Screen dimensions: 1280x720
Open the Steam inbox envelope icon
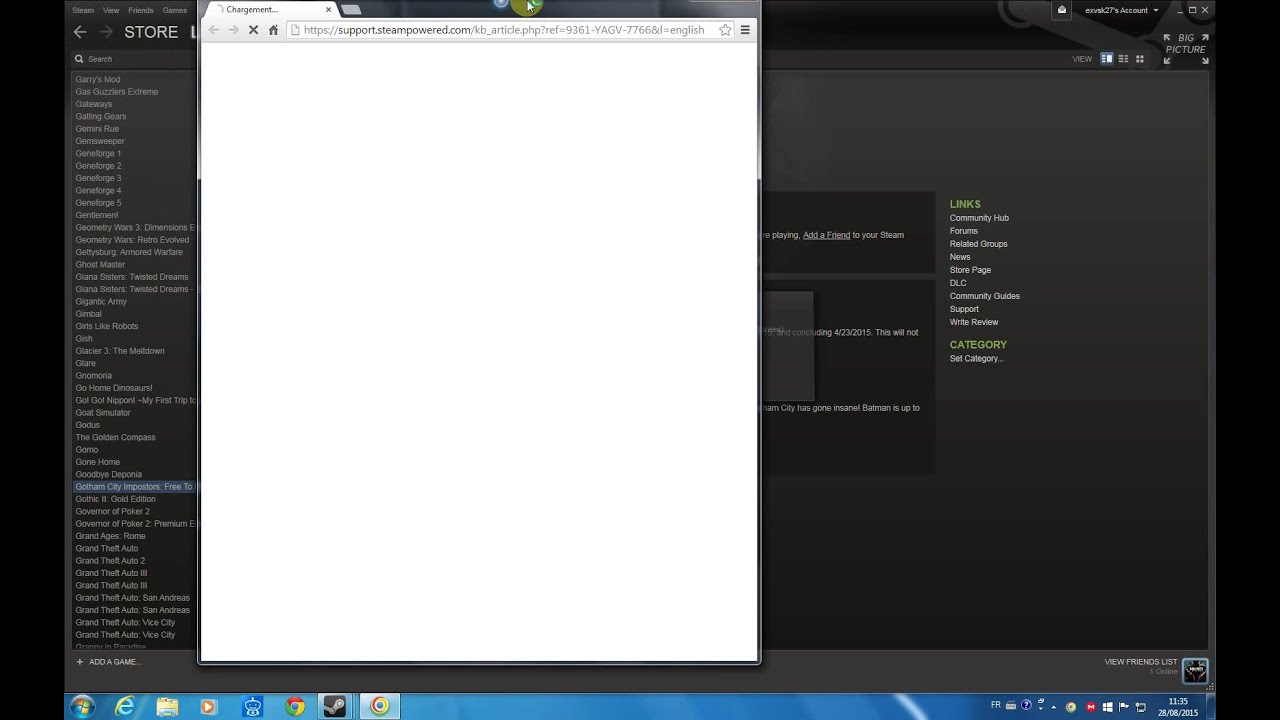[x=1062, y=10]
